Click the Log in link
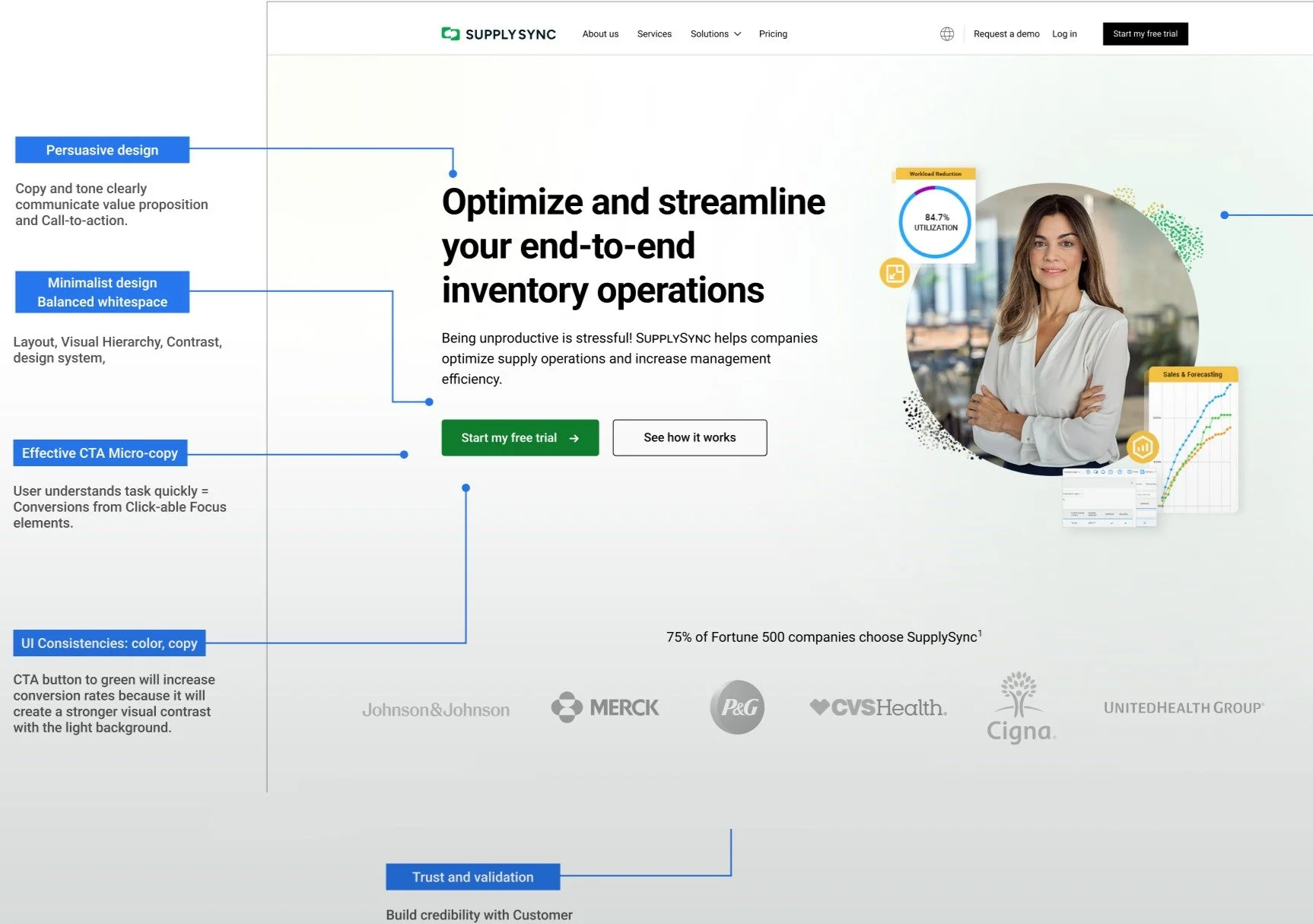The width and height of the screenshot is (1313, 924). pyautogui.click(x=1064, y=34)
